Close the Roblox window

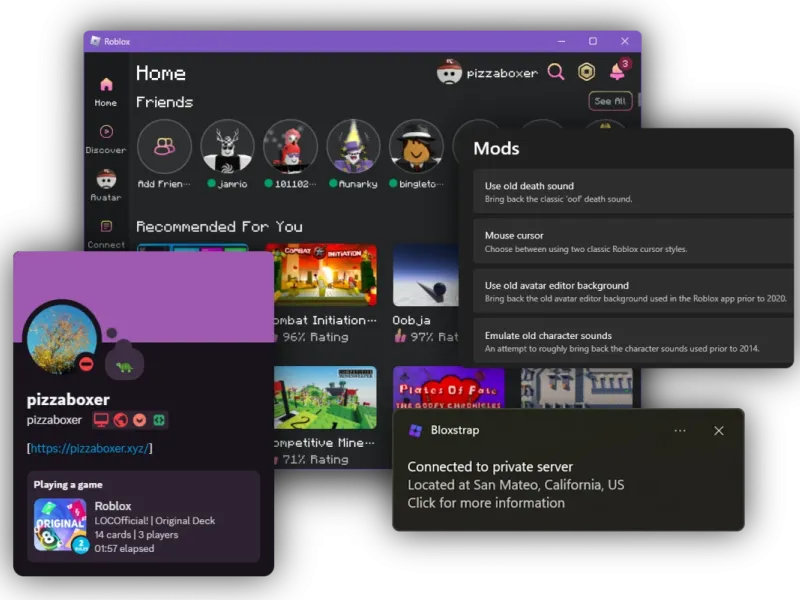(x=624, y=41)
